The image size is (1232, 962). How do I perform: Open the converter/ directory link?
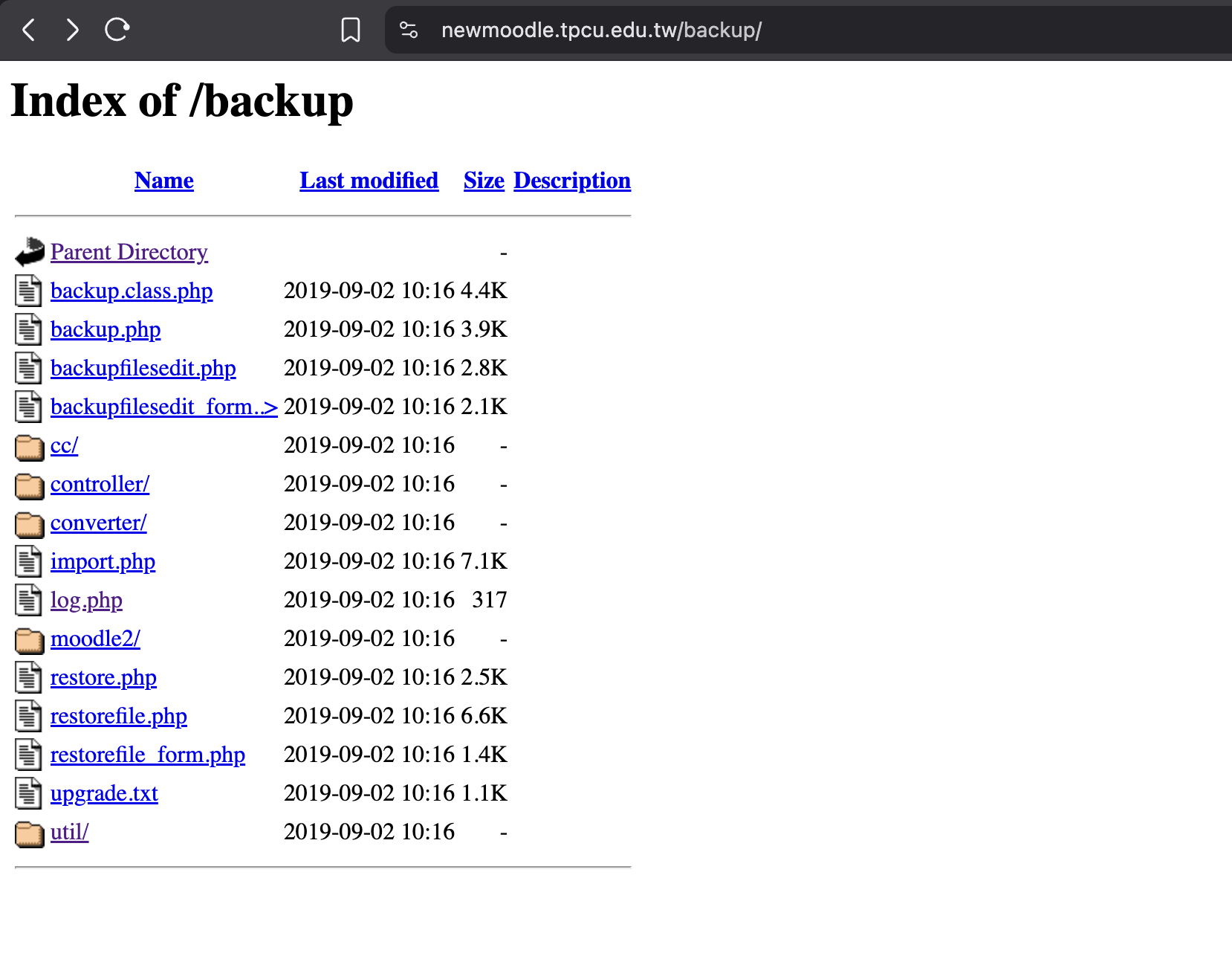click(x=99, y=523)
